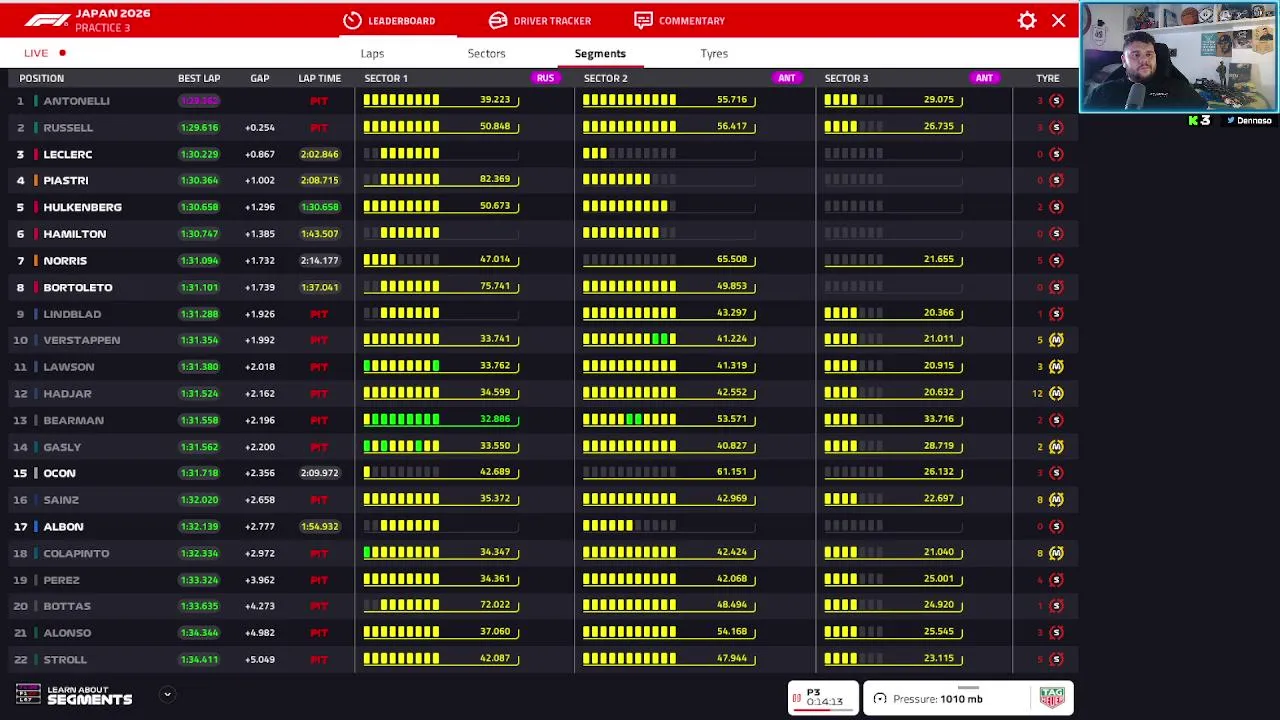Select the OCON driver name
The height and width of the screenshot is (720, 1280).
(x=59, y=473)
